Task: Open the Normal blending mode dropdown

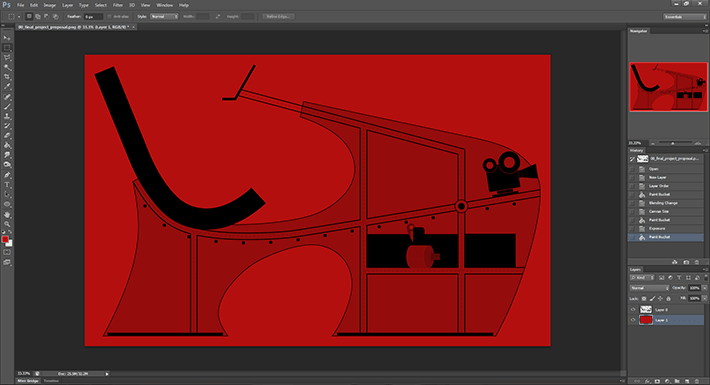Action: (x=649, y=288)
